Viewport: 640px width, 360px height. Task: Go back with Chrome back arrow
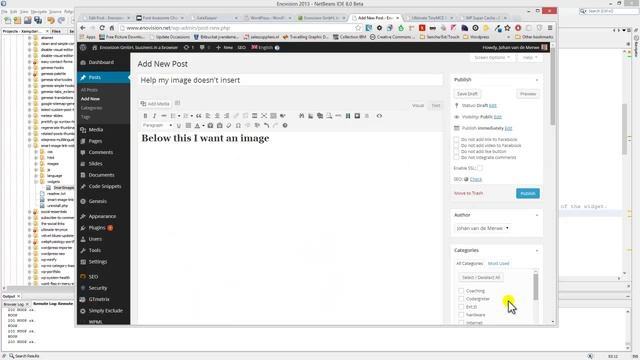(x=83, y=28)
